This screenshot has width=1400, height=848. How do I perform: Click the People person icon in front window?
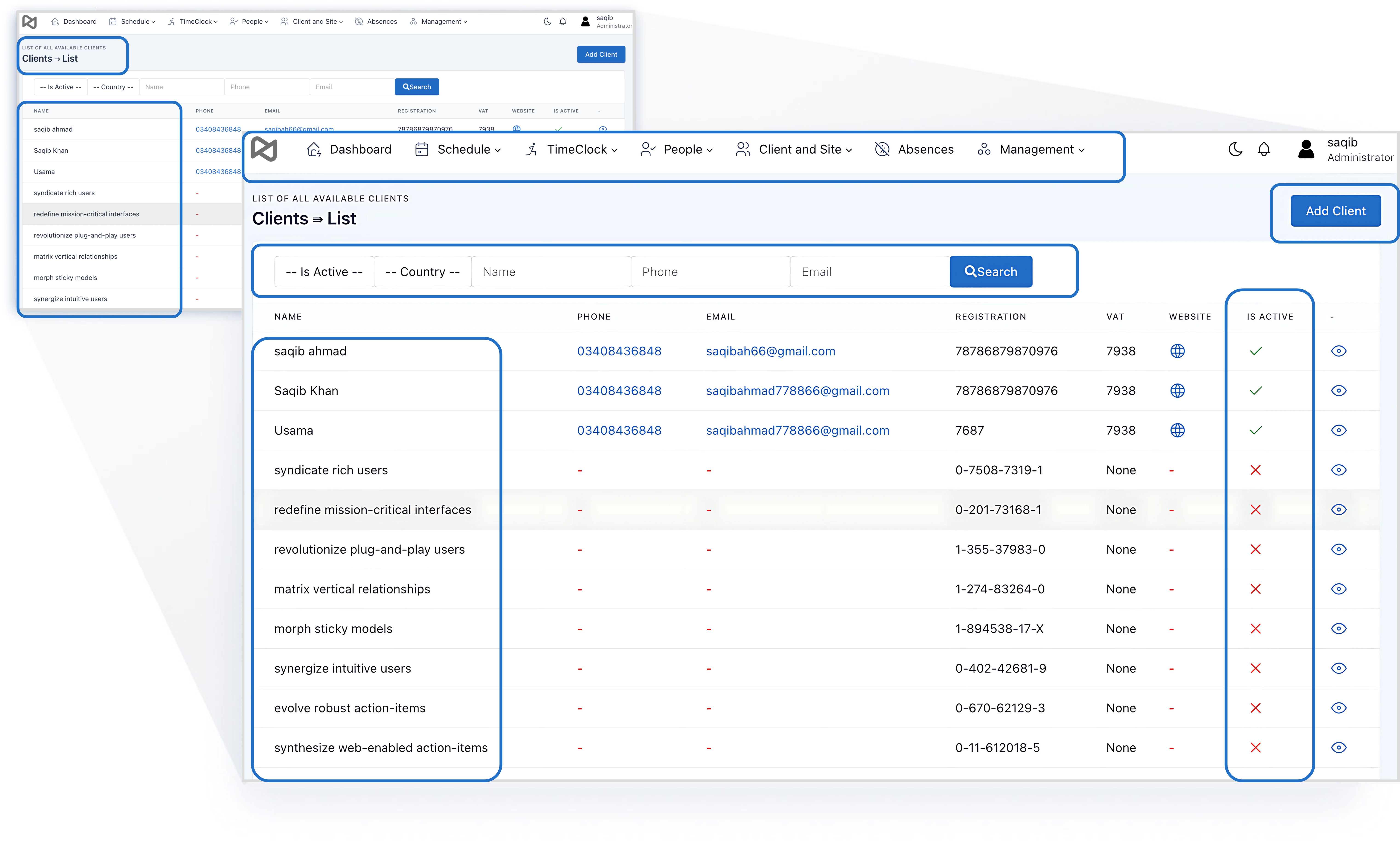click(x=648, y=149)
